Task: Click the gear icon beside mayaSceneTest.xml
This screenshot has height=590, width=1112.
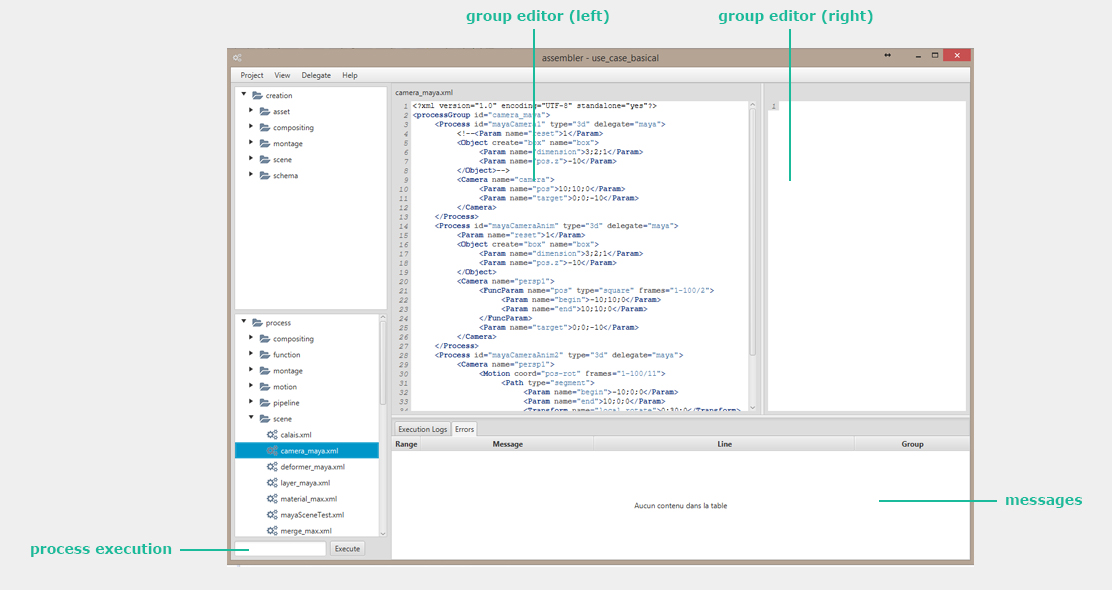Action: [272, 515]
